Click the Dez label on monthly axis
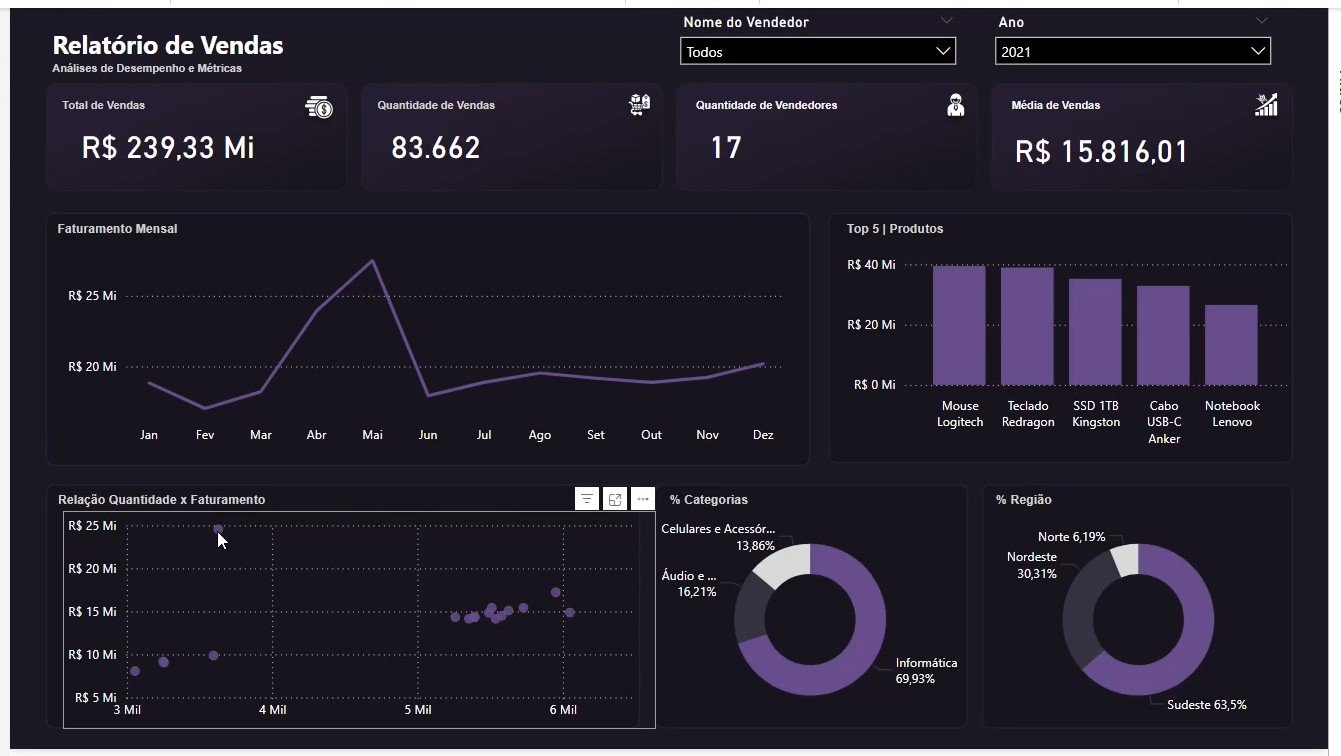1341x756 pixels. pos(763,435)
